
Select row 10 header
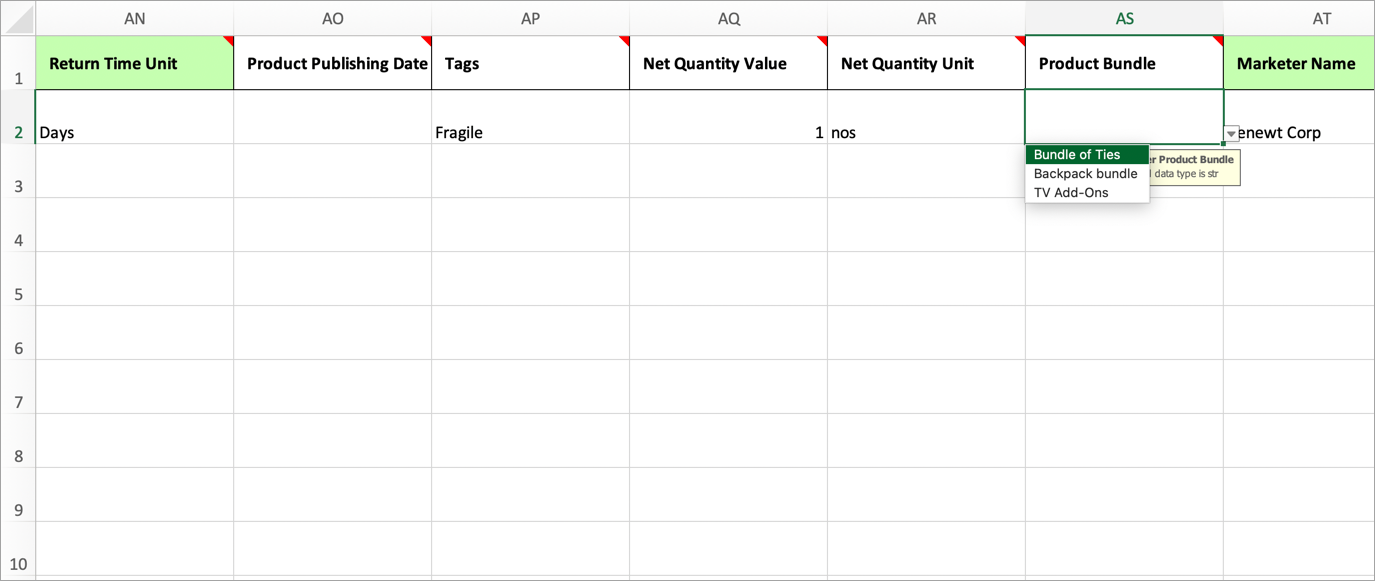pyautogui.click(x=18, y=549)
